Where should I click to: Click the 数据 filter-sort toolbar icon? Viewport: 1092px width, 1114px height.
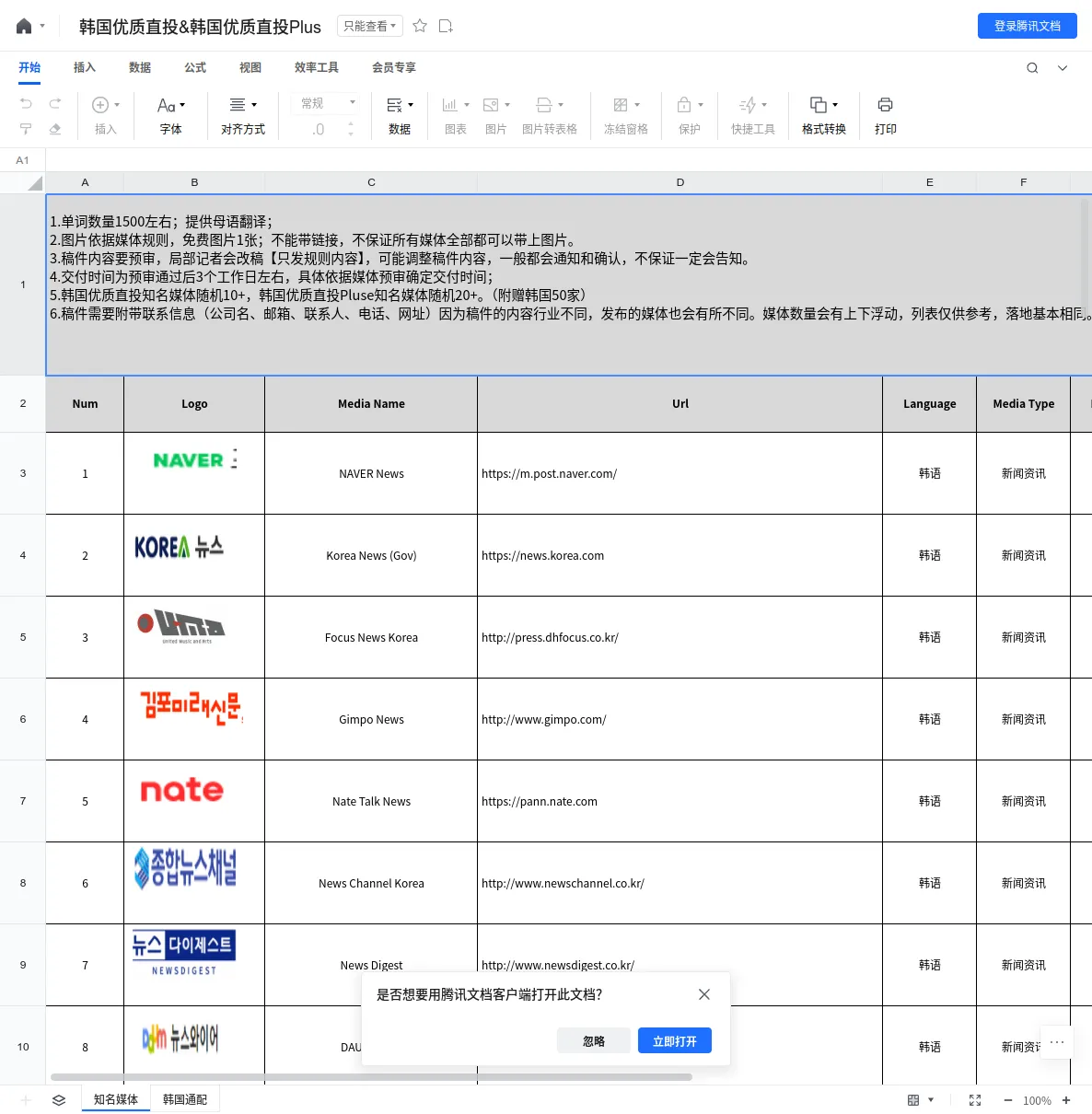(394, 105)
